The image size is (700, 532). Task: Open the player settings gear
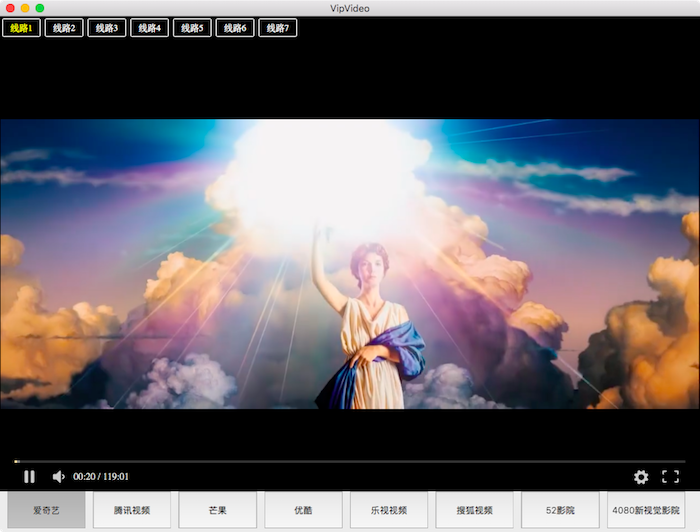(641, 477)
